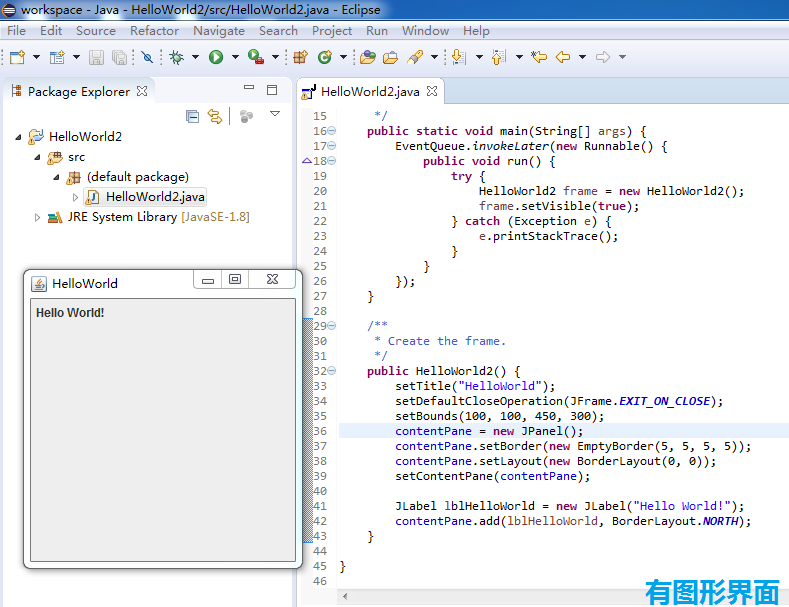Close the HelloWorld2.java editor tab
This screenshot has height=607, width=789.
[x=432, y=91]
